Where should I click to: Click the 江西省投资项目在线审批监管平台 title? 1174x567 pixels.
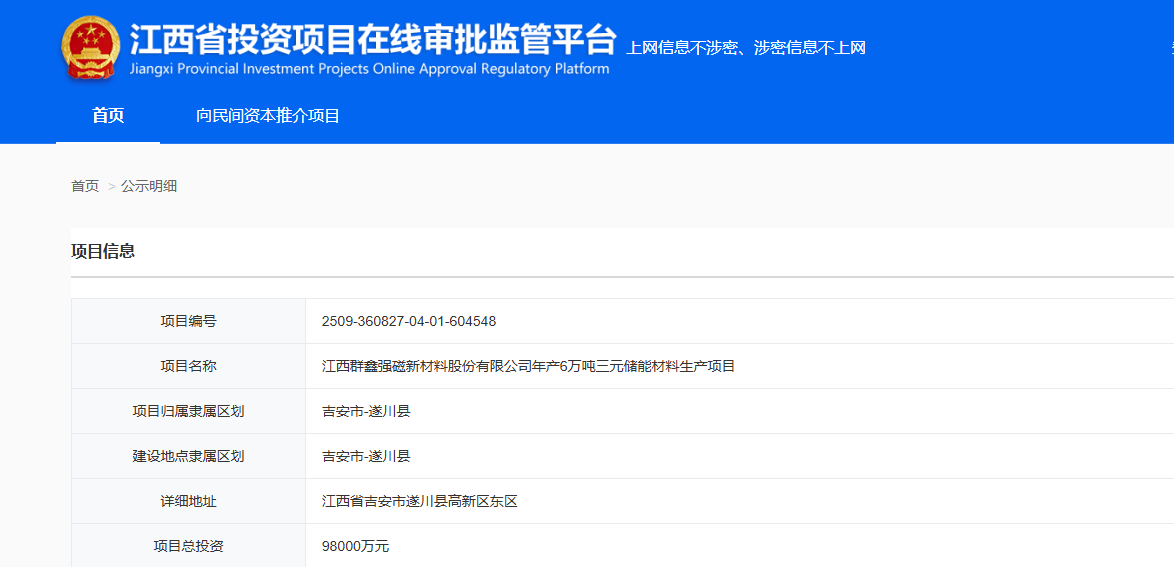coord(372,40)
